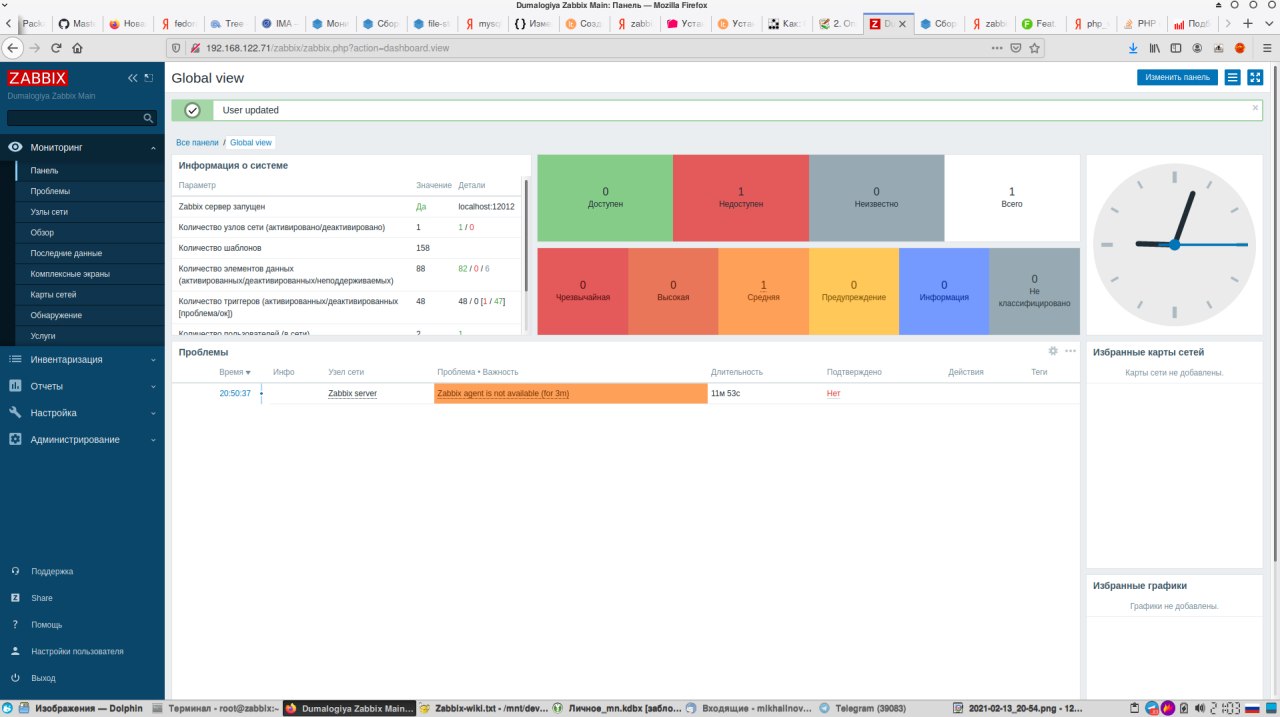This screenshot has height=717, width=1280.
Task: Click the Изменить панель button
Action: (1177, 77)
